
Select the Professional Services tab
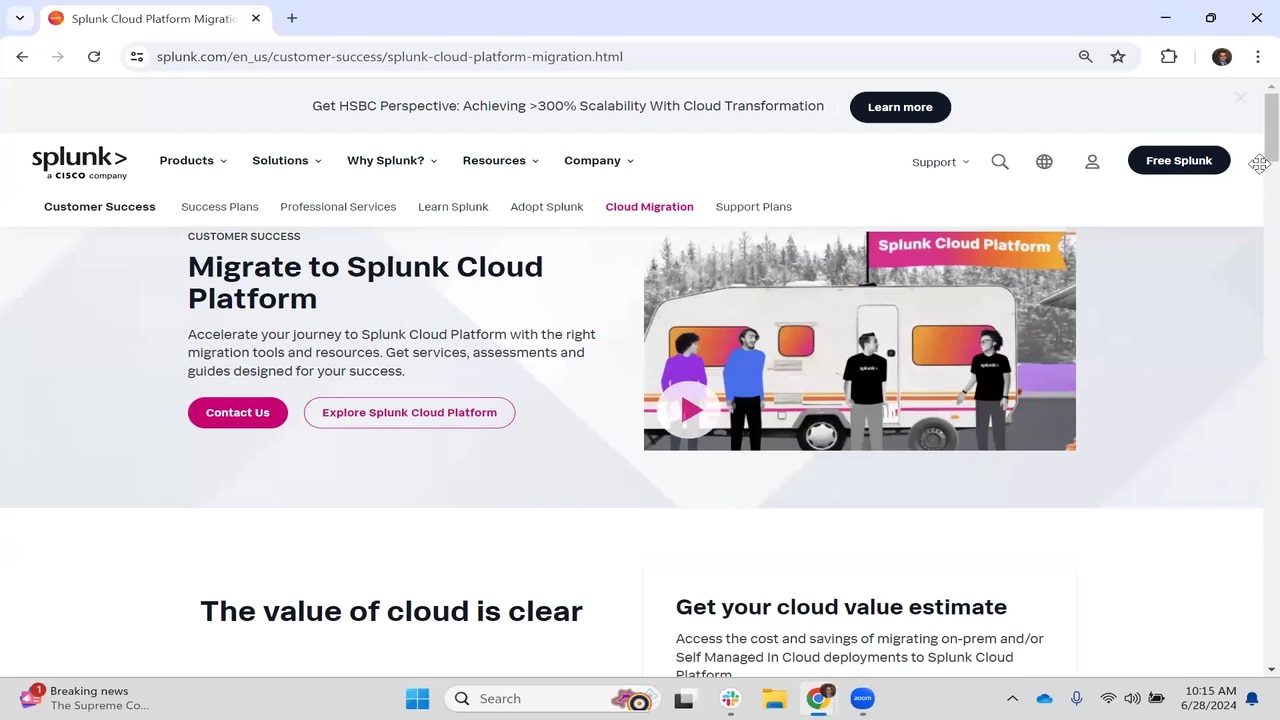338,207
